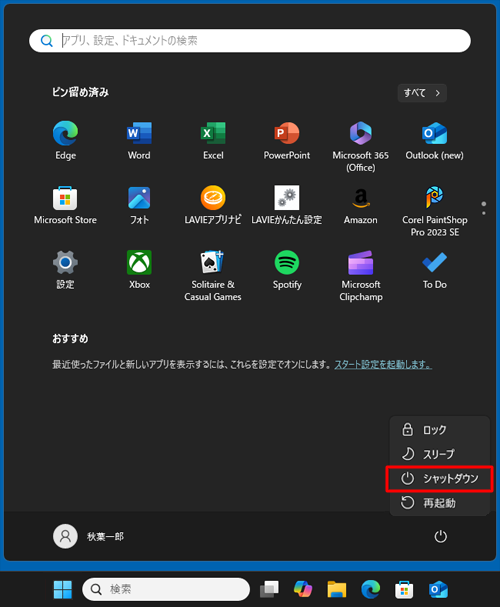Select シャットダウン in power menu
Image resolution: width=500 pixels, height=607 pixels.
(439, 479)
